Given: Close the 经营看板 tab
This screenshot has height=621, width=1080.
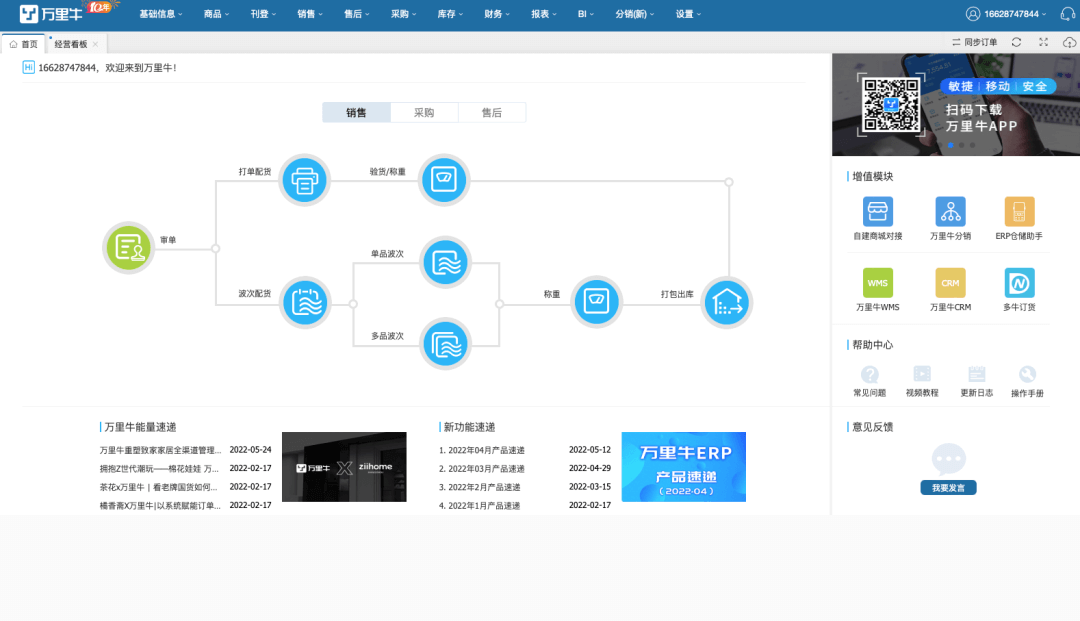Looking at the screenshot, I should point(96,44).
